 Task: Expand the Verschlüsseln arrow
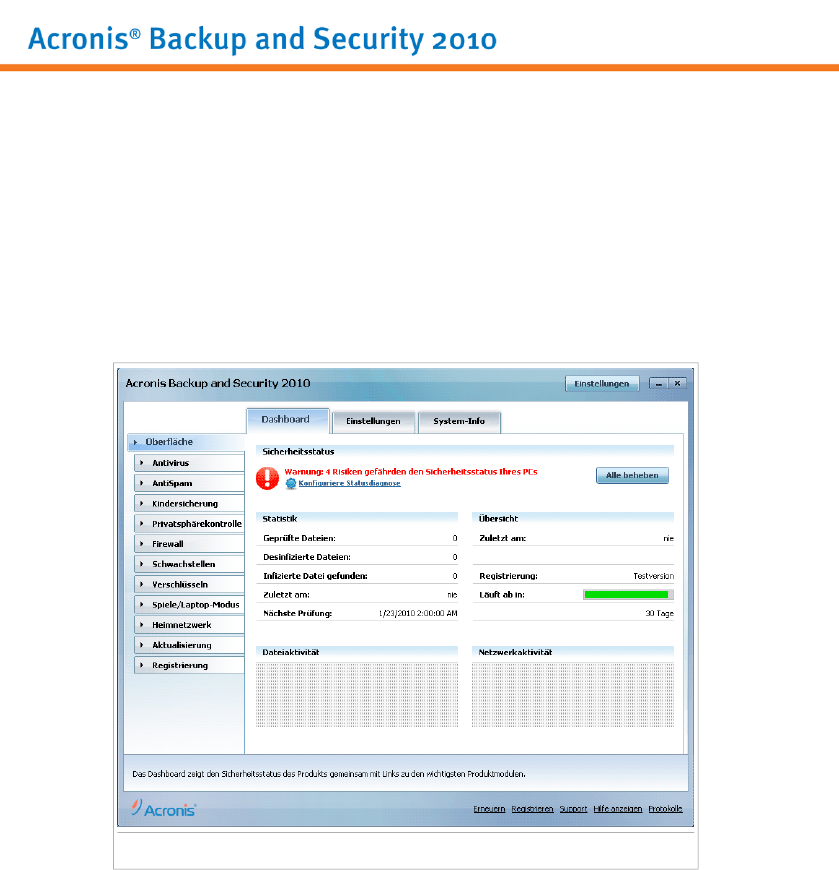(x=142, y=584)
